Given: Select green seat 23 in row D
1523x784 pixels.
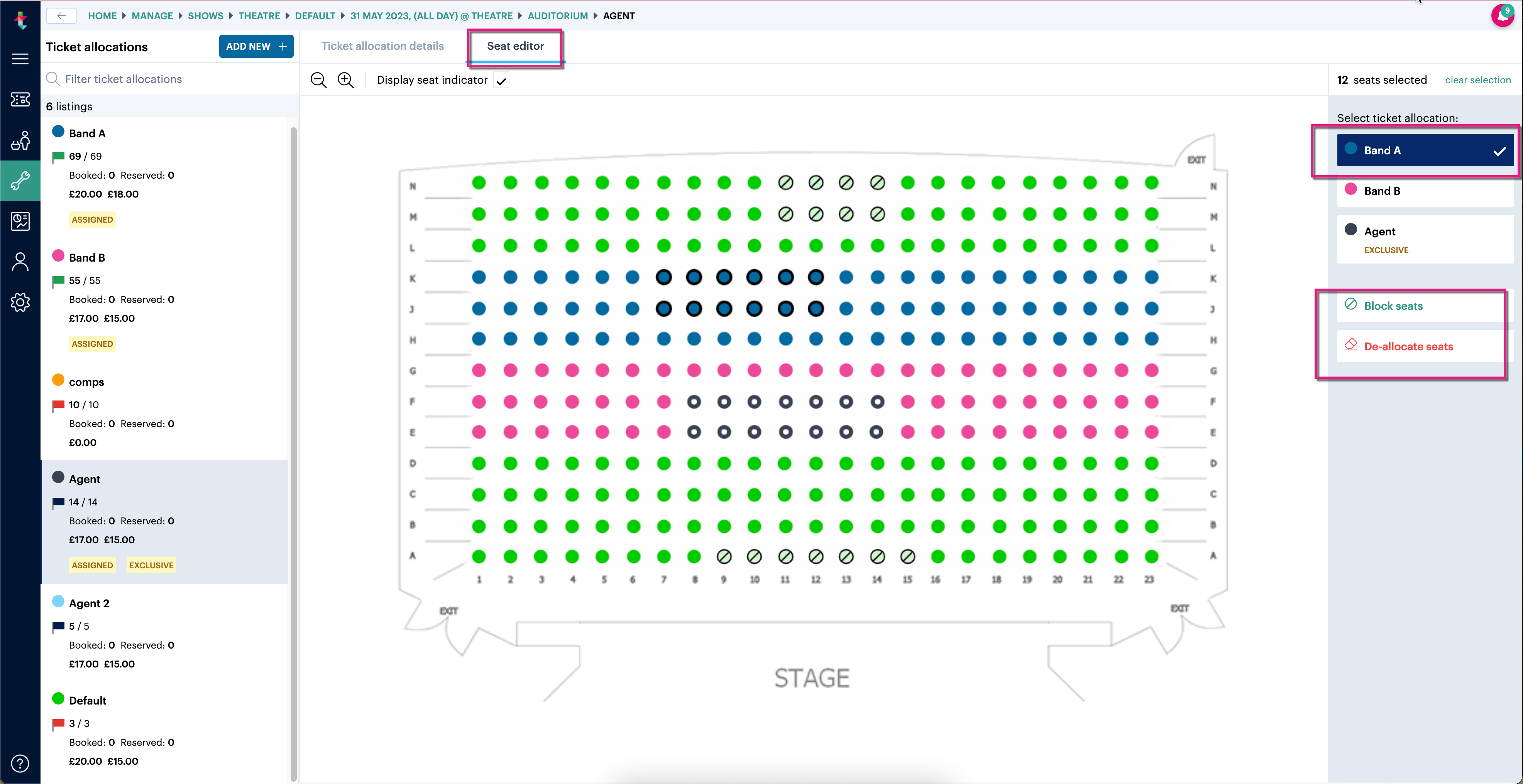Looking at the screenshot, I should (x=1151, y=464).
